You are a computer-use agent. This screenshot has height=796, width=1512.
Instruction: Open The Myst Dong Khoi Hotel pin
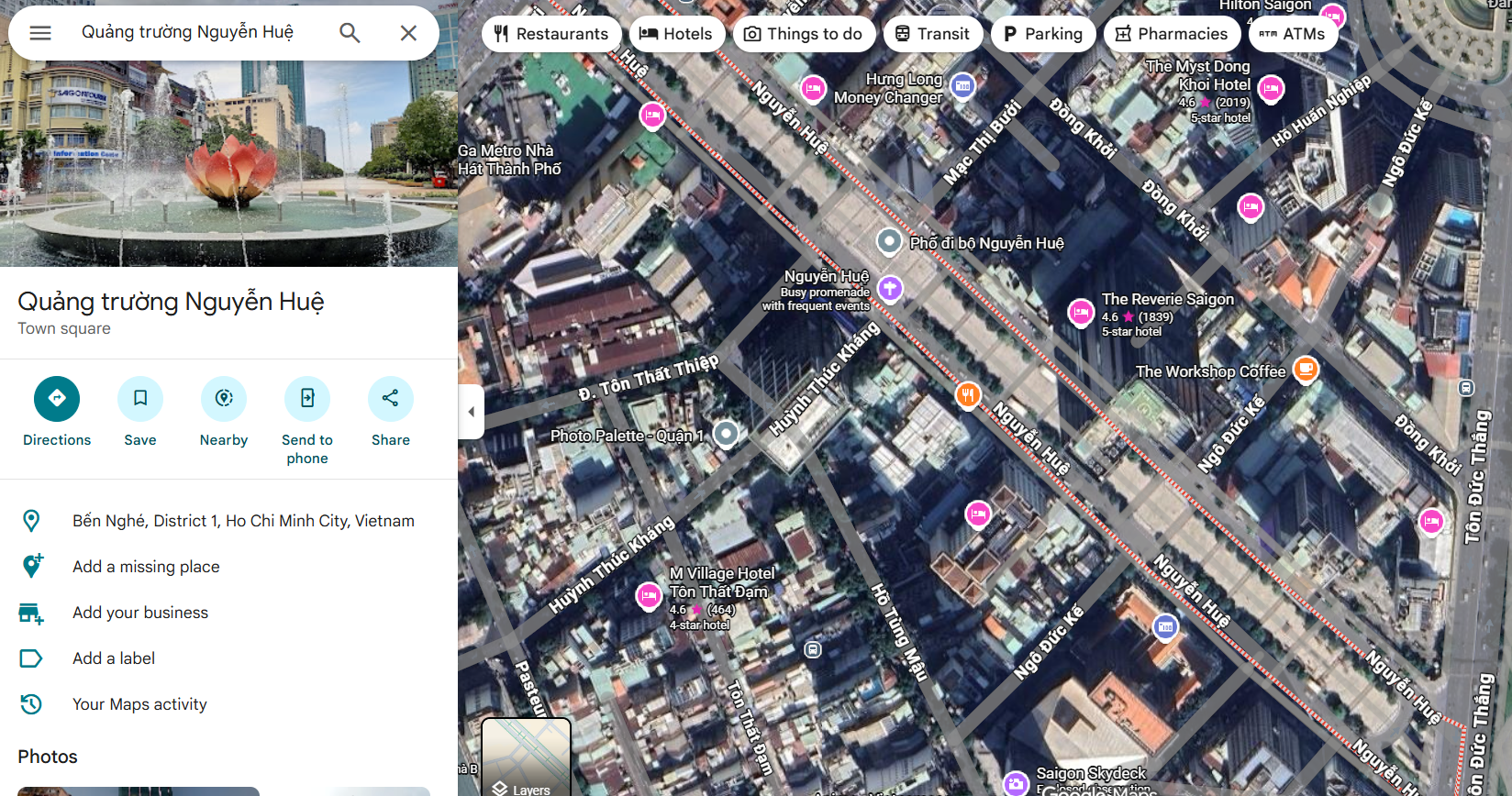point(1271,89)
